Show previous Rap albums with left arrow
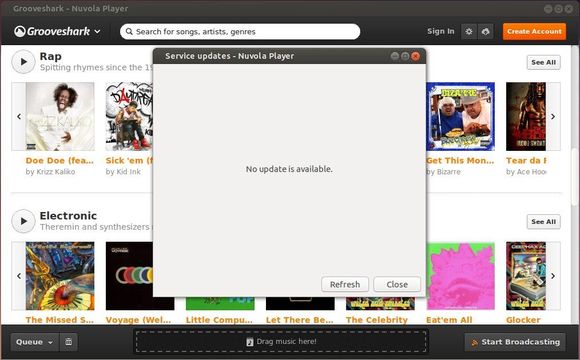 pos(19,117)
